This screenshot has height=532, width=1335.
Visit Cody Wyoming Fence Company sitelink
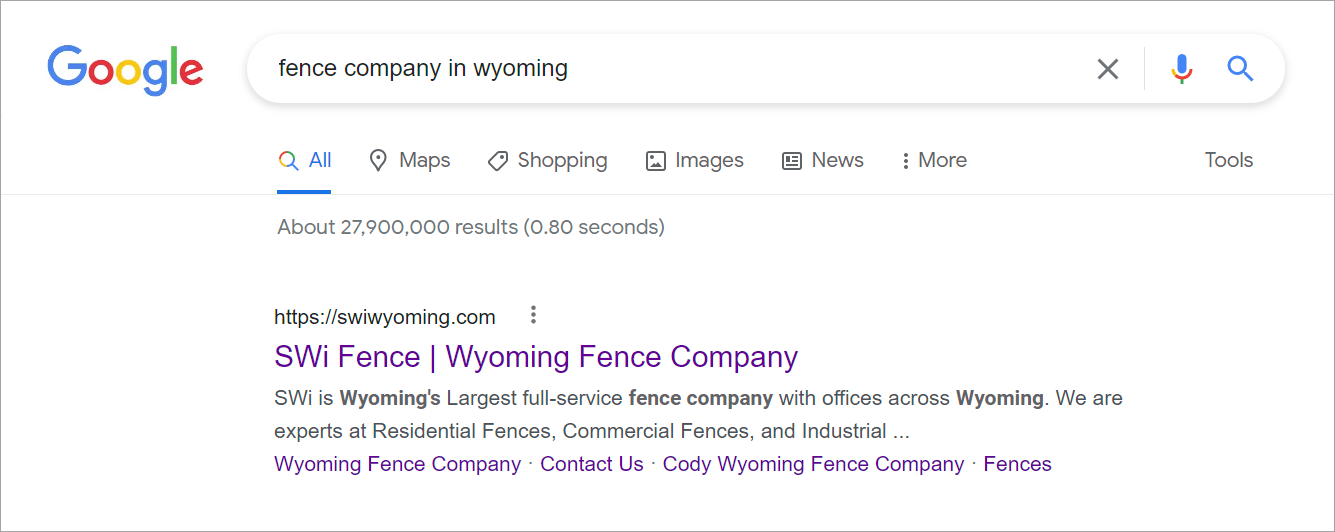click(813, 464)
